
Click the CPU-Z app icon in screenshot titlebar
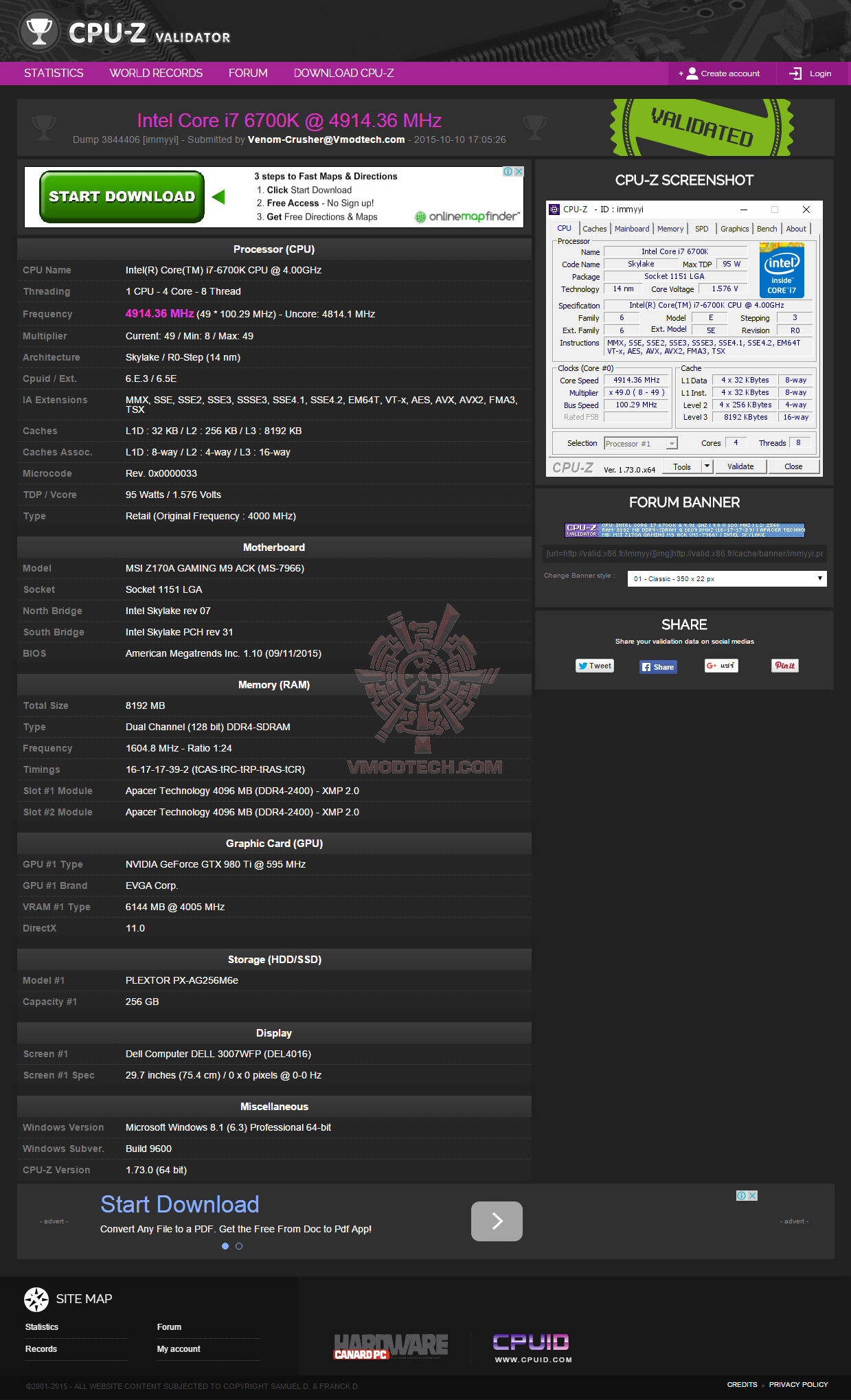(x=554, y=210)
